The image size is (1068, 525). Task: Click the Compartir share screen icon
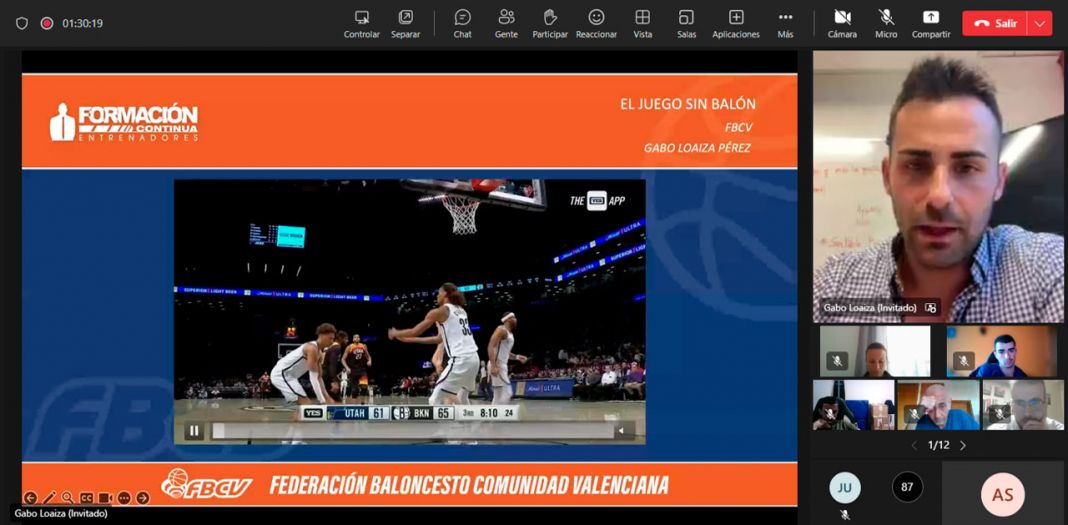(x=930, y=17)
